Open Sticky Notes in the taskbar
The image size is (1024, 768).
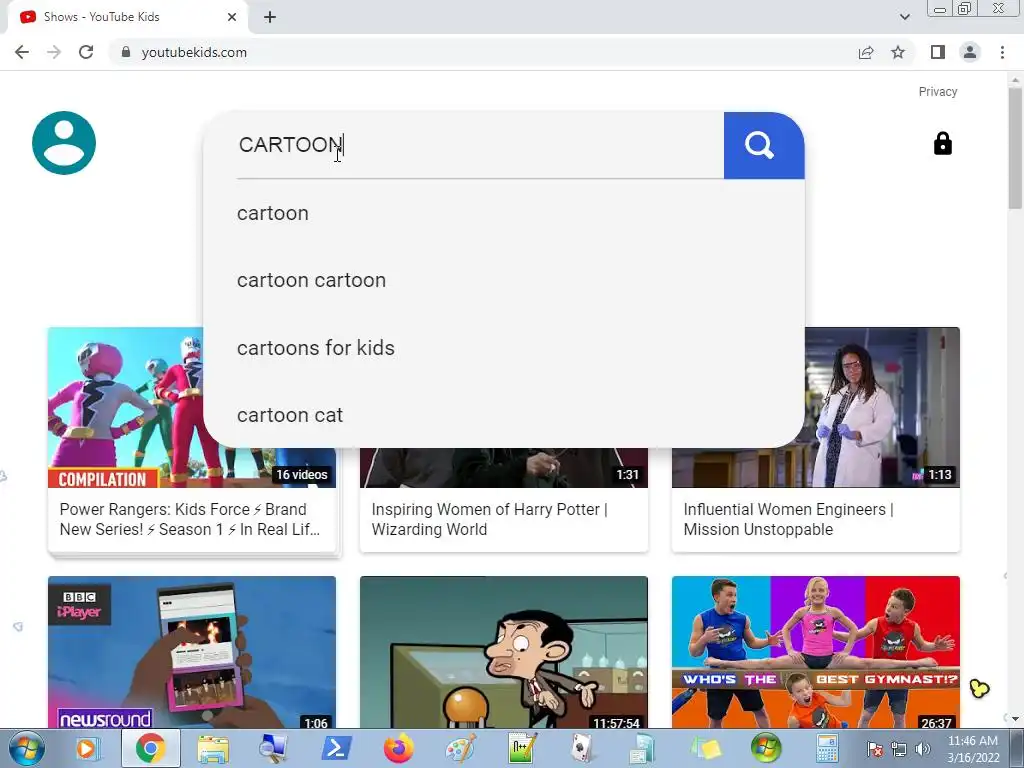[x=705, y=748]
